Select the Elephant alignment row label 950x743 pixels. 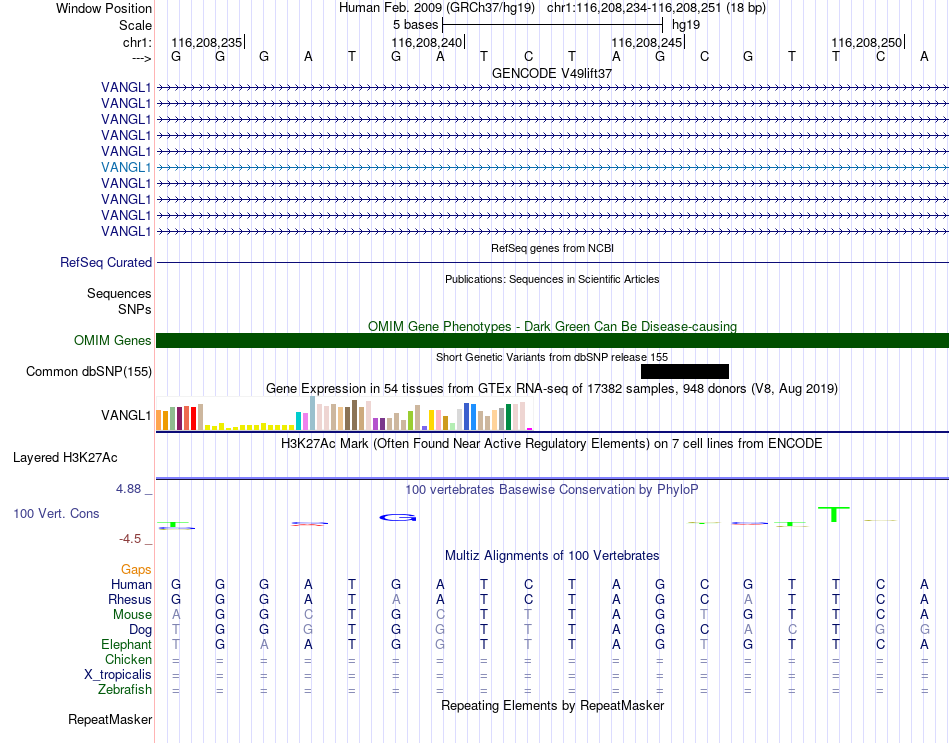click(x=127, y=645)
